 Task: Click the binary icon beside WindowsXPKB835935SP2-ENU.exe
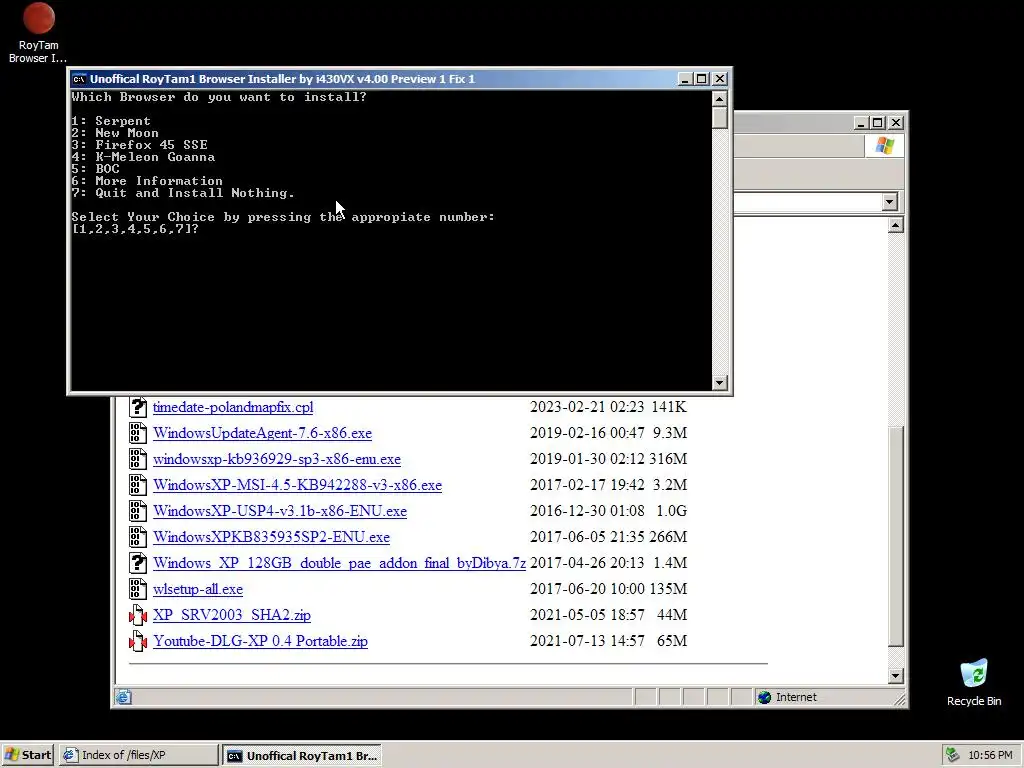tap(138, 537)
